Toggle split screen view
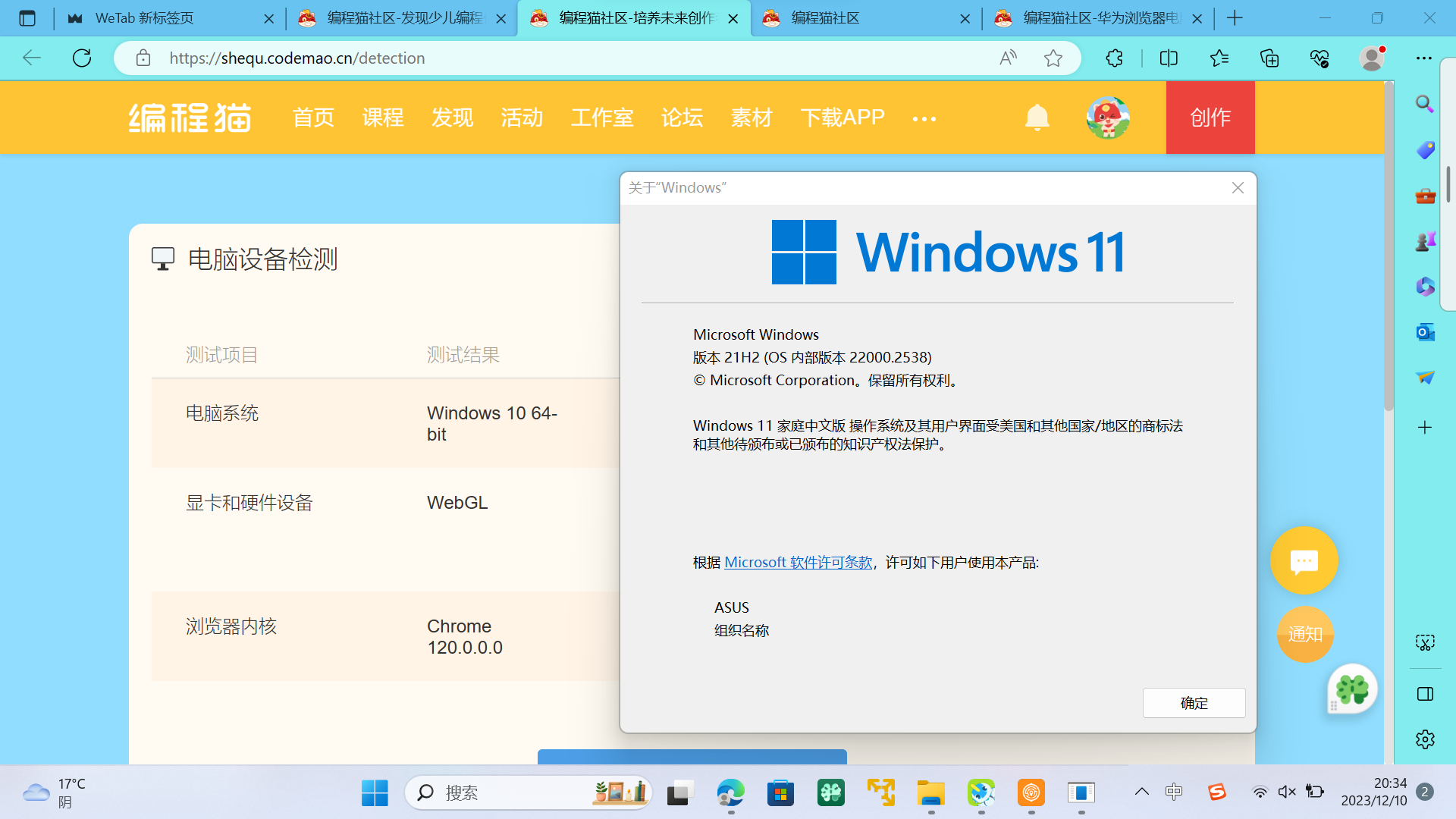1456x819 pixels. [x=1169, y=58]
